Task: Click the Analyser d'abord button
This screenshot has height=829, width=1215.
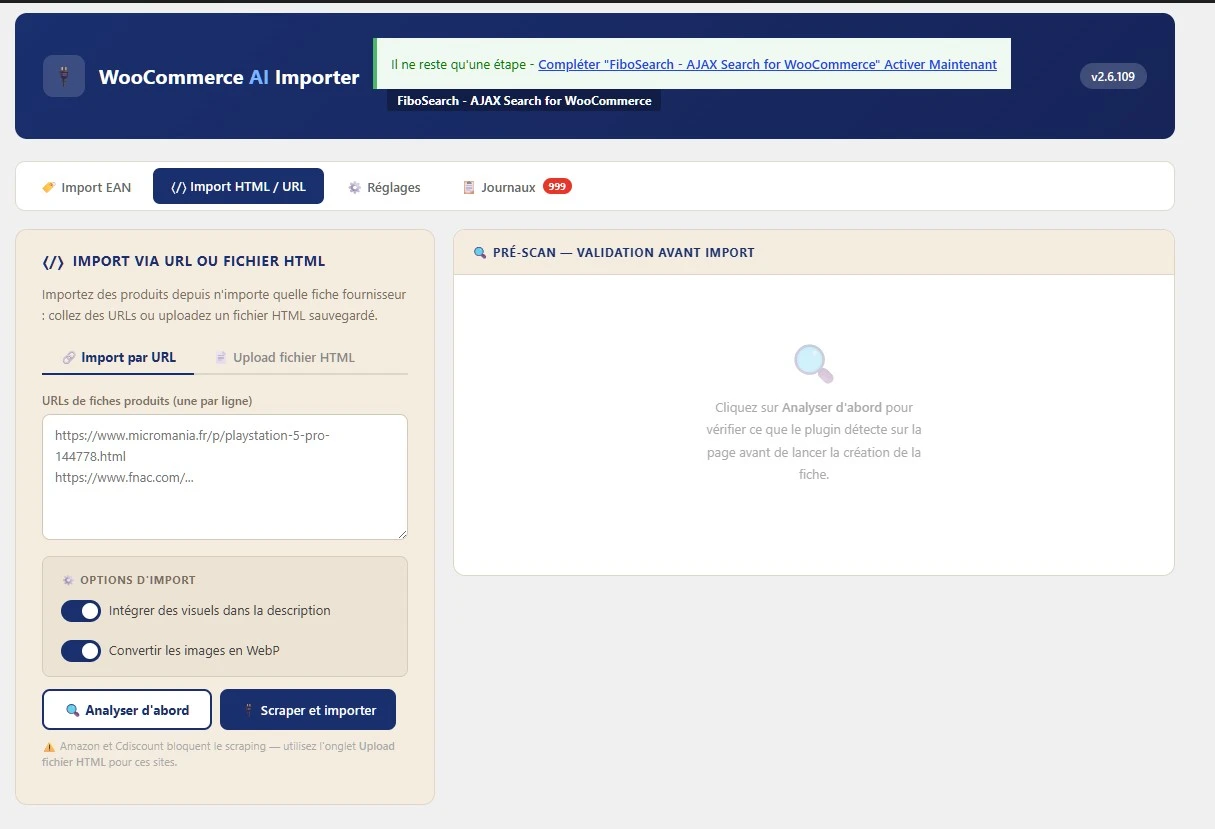Action: point(127,710)
